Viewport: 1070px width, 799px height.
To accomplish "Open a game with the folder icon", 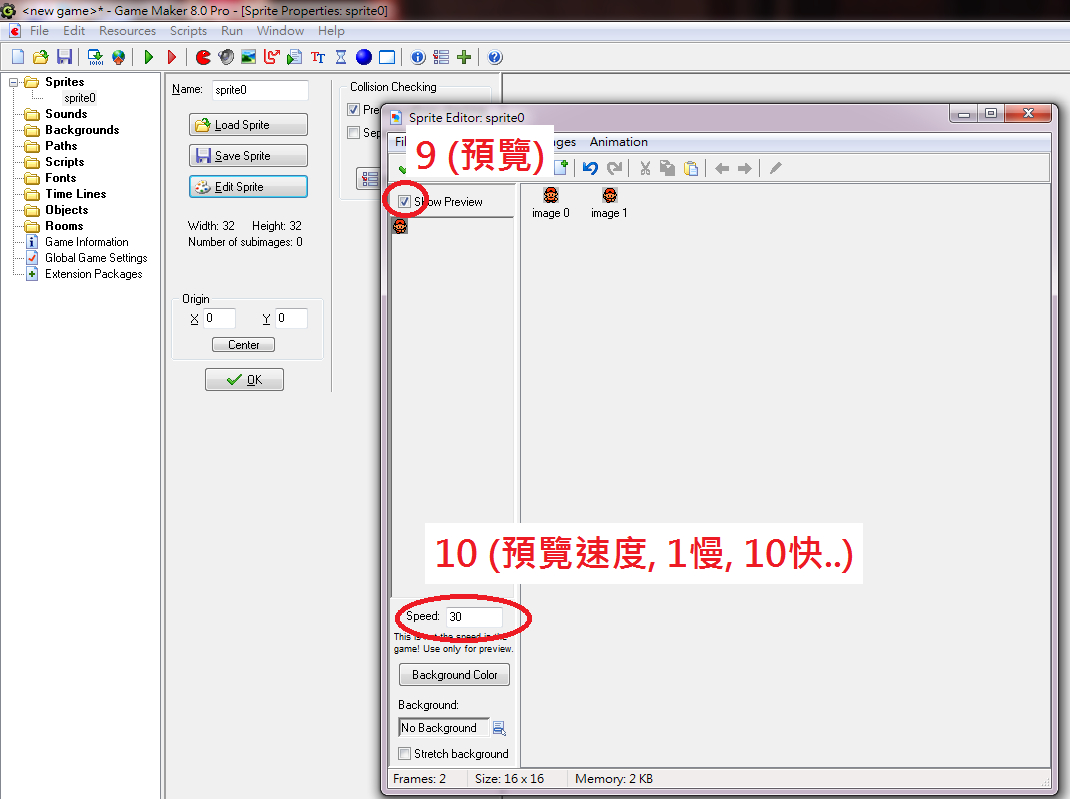I will click(x=41, y=57).
